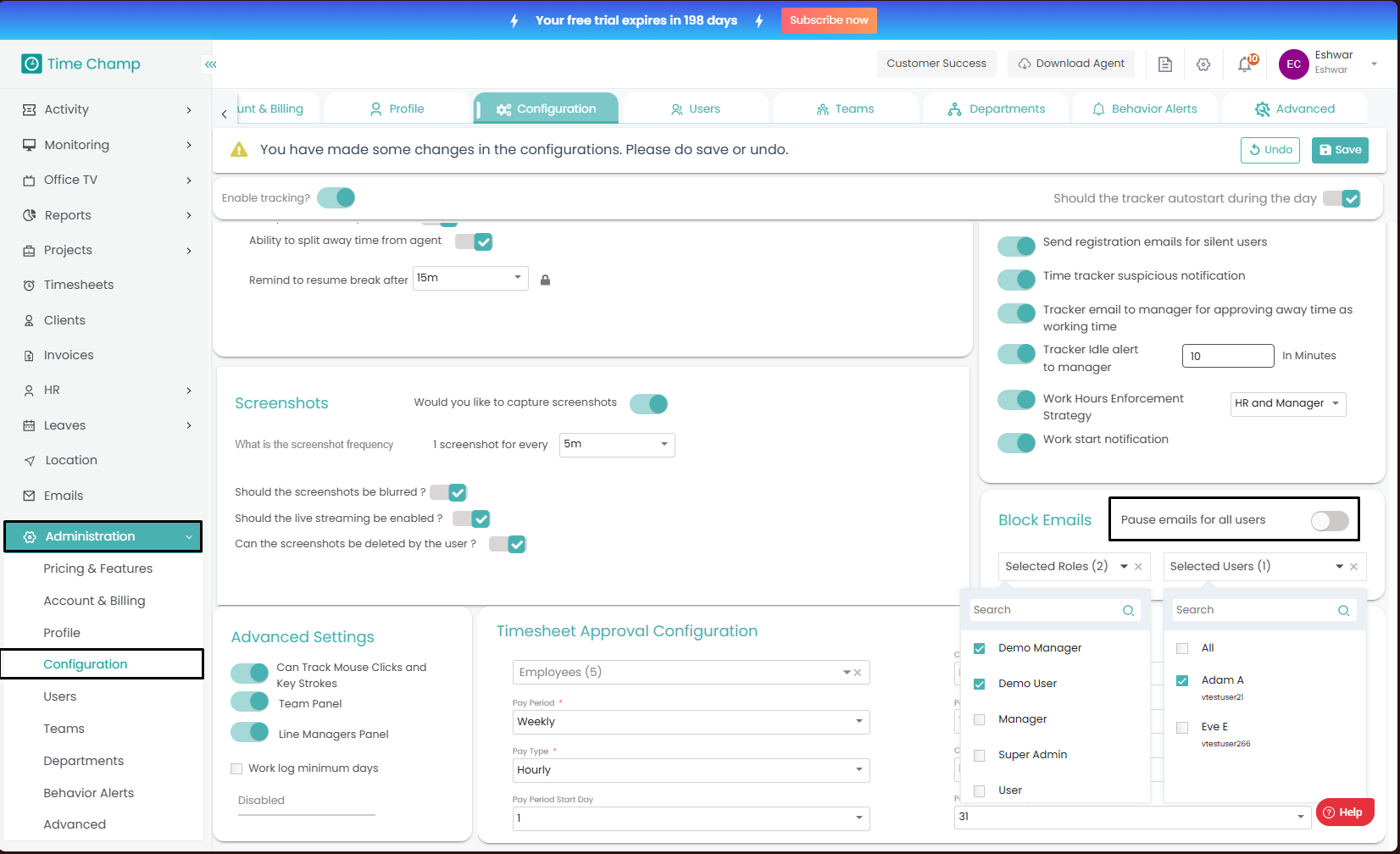
Task: Click the Tracker Idle alert minutes field
Action: pyautogui.click(x=1227, y=356)
